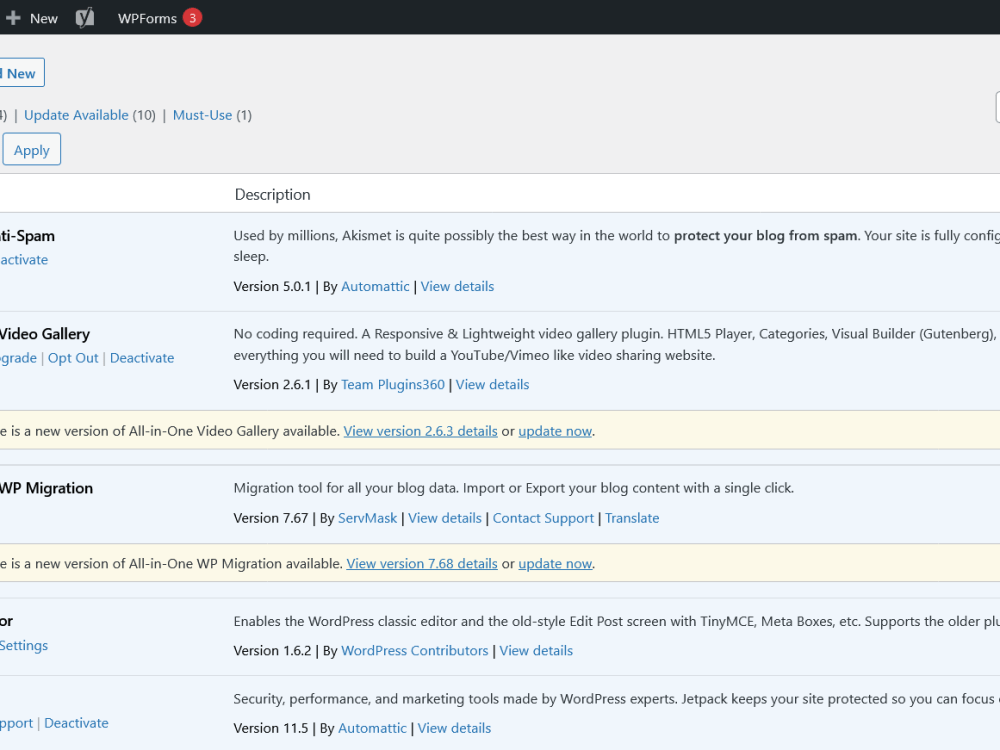The height and width of the screenshot is (750, 1000).
Task: Click the WPForms notification badge showing 3
Action: pos(192,18)
